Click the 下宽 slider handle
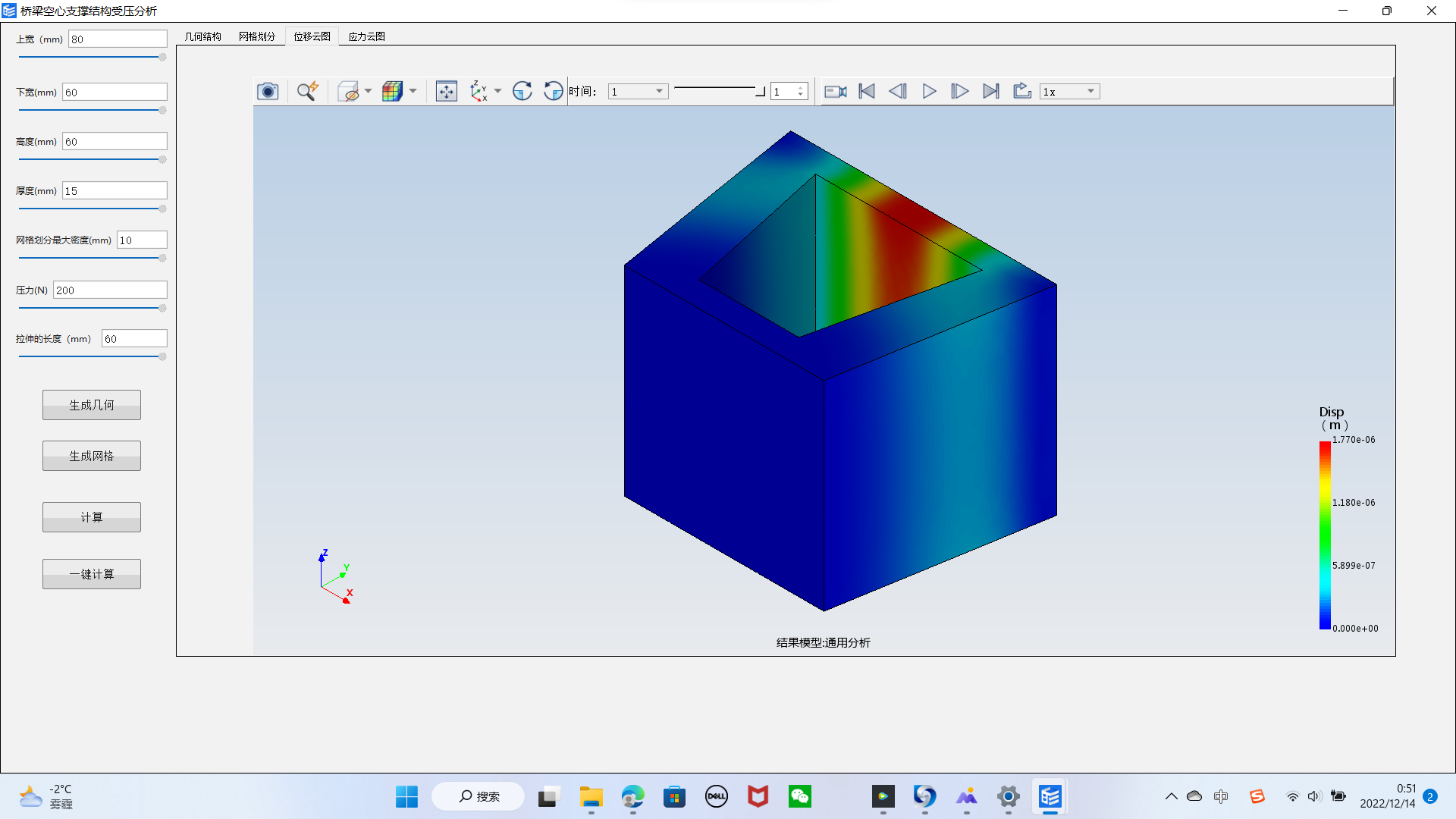Screen dimensions: 1456x819 pyautogui.click(x=162, y=110)
